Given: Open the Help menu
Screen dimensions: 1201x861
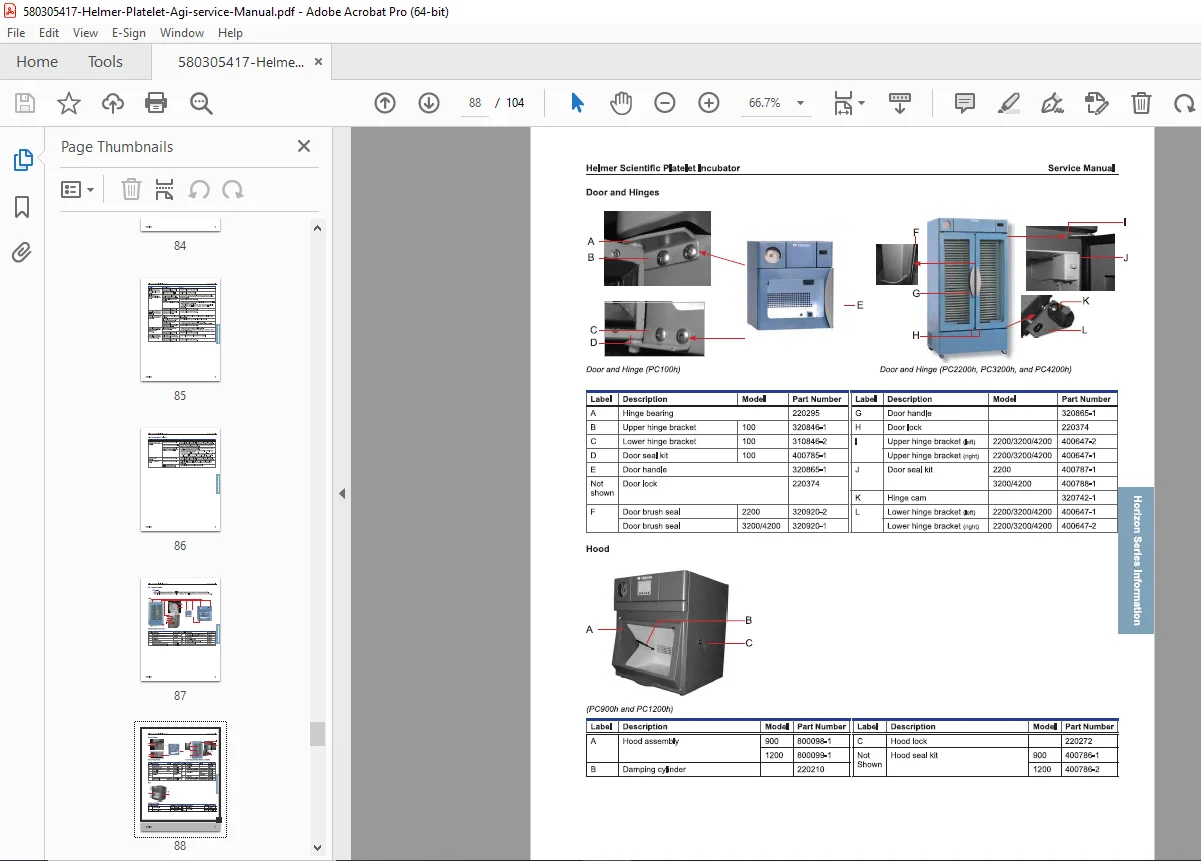Looking at the screenshot, I should point(230,33).
